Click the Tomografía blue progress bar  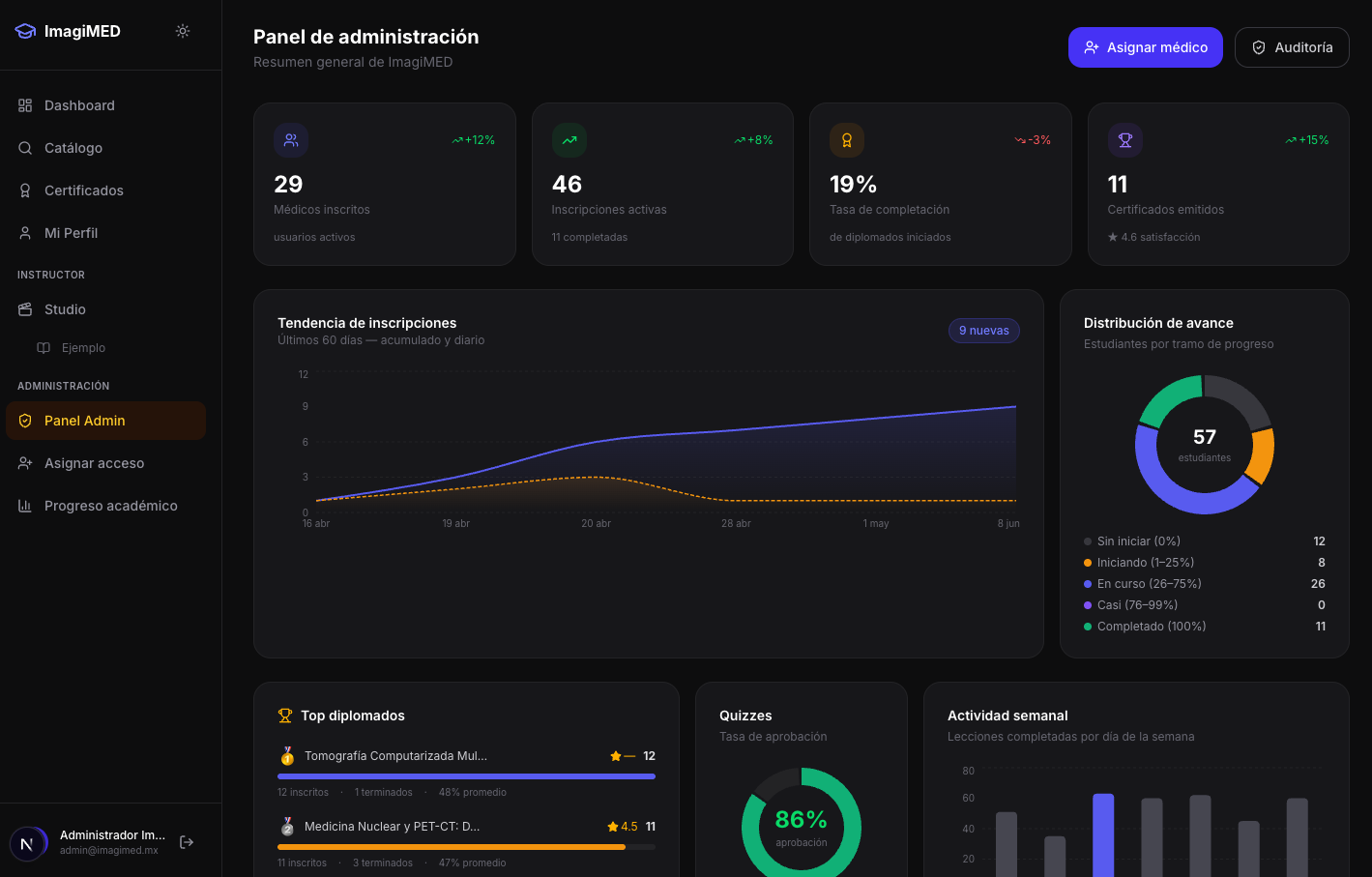tap(466, 776)
